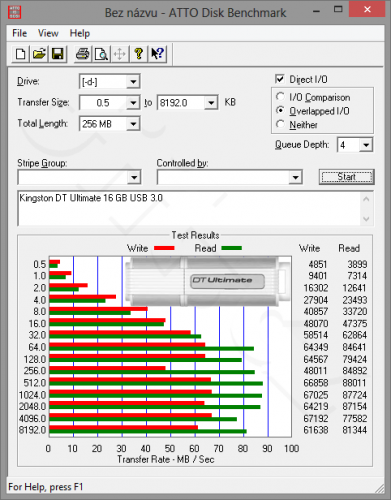Screen dimensions: 391x500
Task: Select the Overlapped I/O option
Action: tap(280, 111)
